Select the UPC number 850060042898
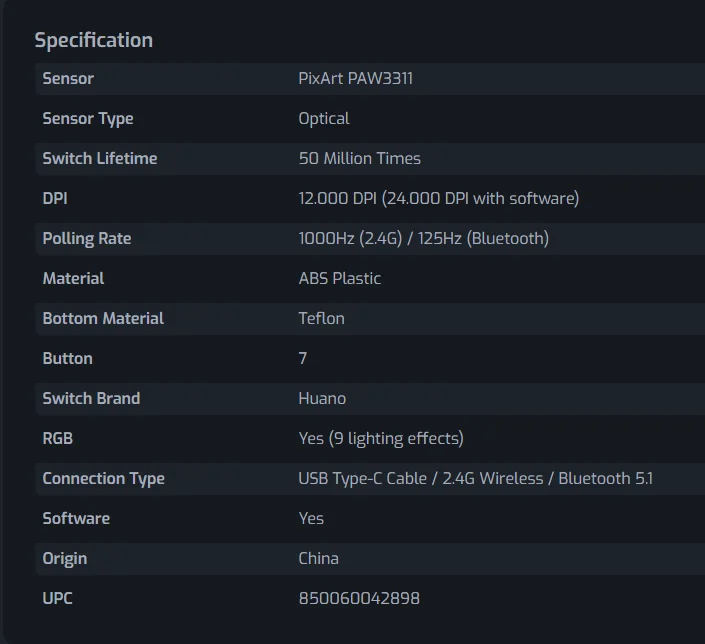Viewport: 705px width, 644px height. (x=359, y=598)
